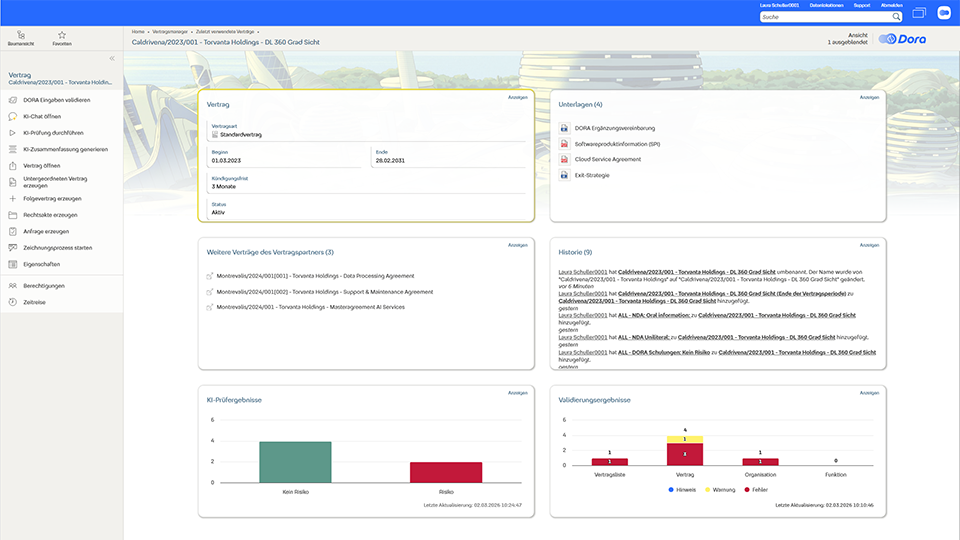The image size is (960, 540).
Task: Open the DORA Ergänzungsvereinbarung document
Action: point(614,128)
